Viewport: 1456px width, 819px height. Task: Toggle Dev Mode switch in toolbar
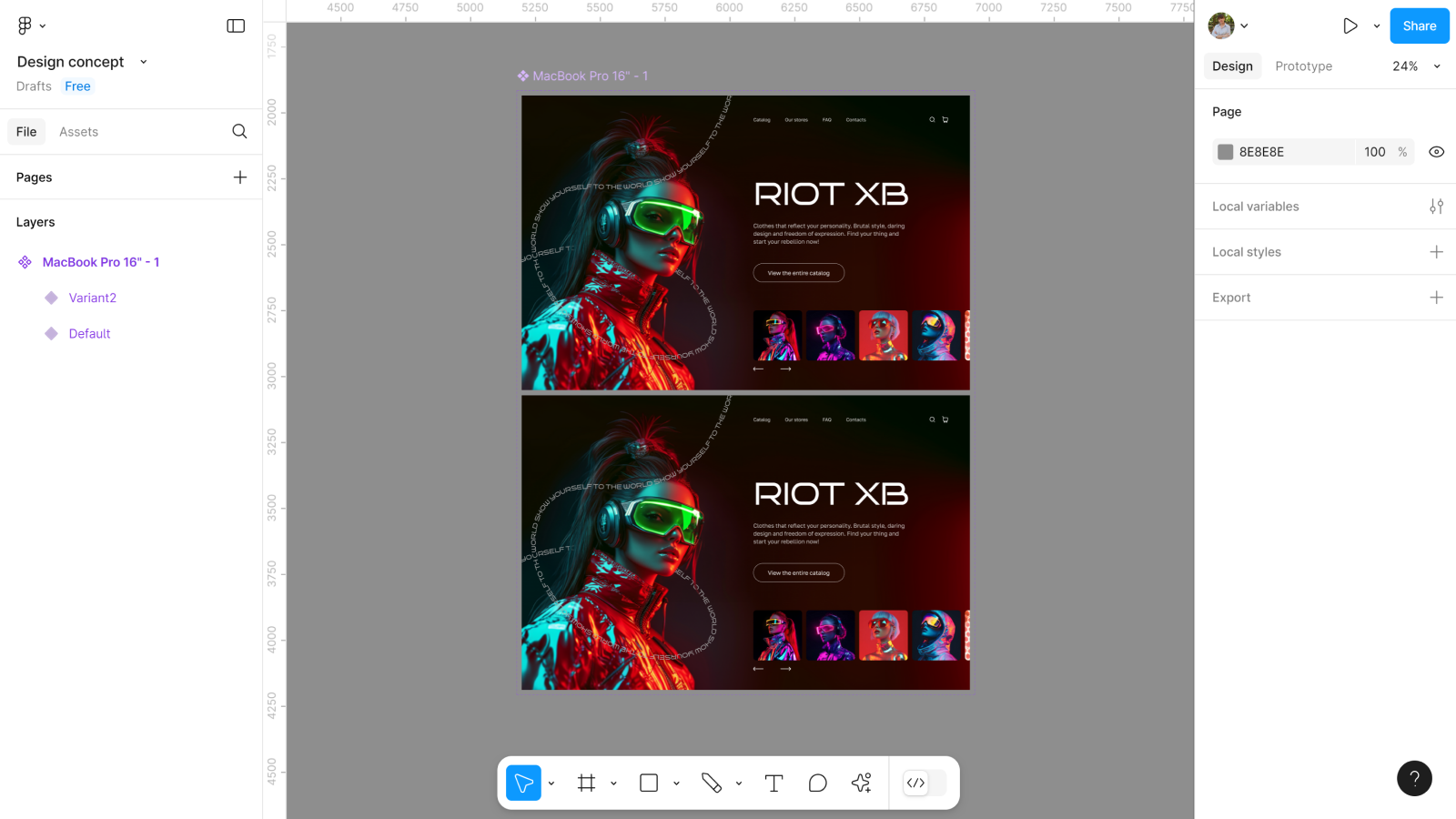(x=925, y=783)
